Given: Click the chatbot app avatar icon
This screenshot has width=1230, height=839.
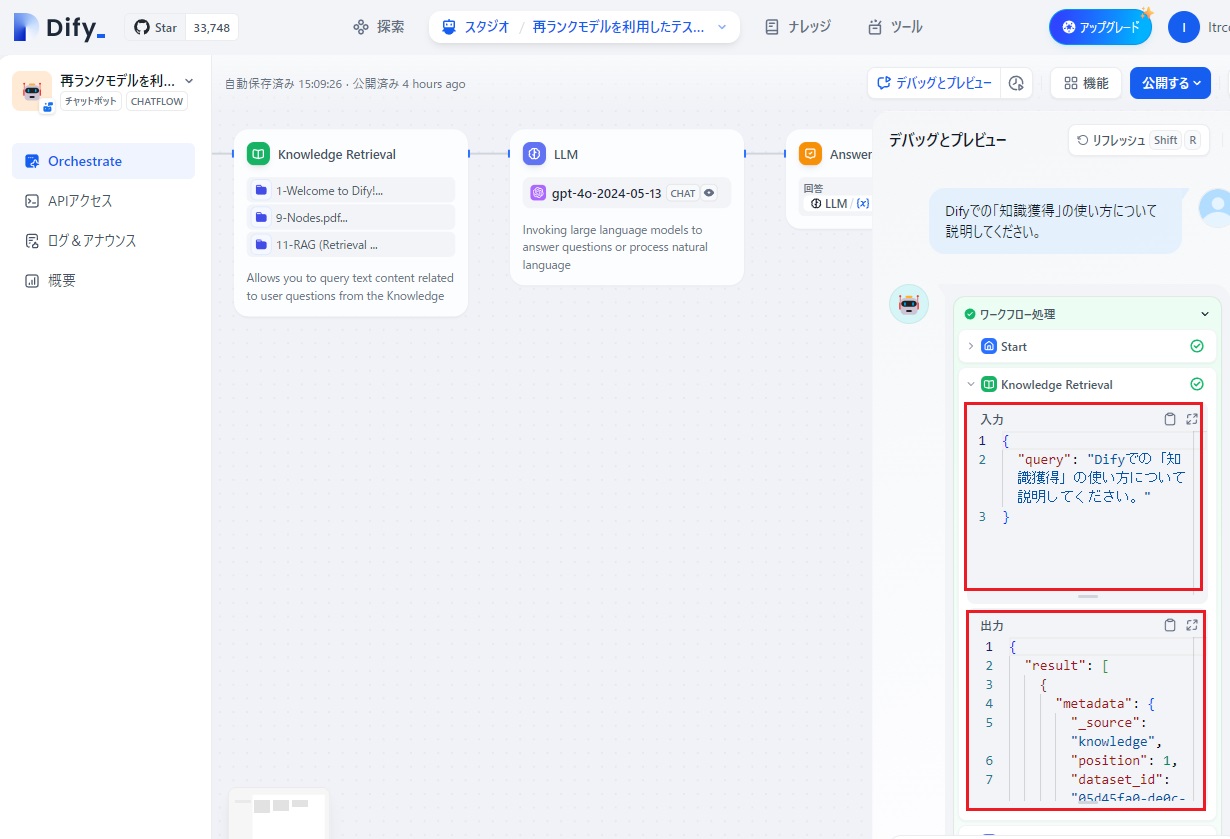Looking at the screenshot, I should tap(32, 91).
